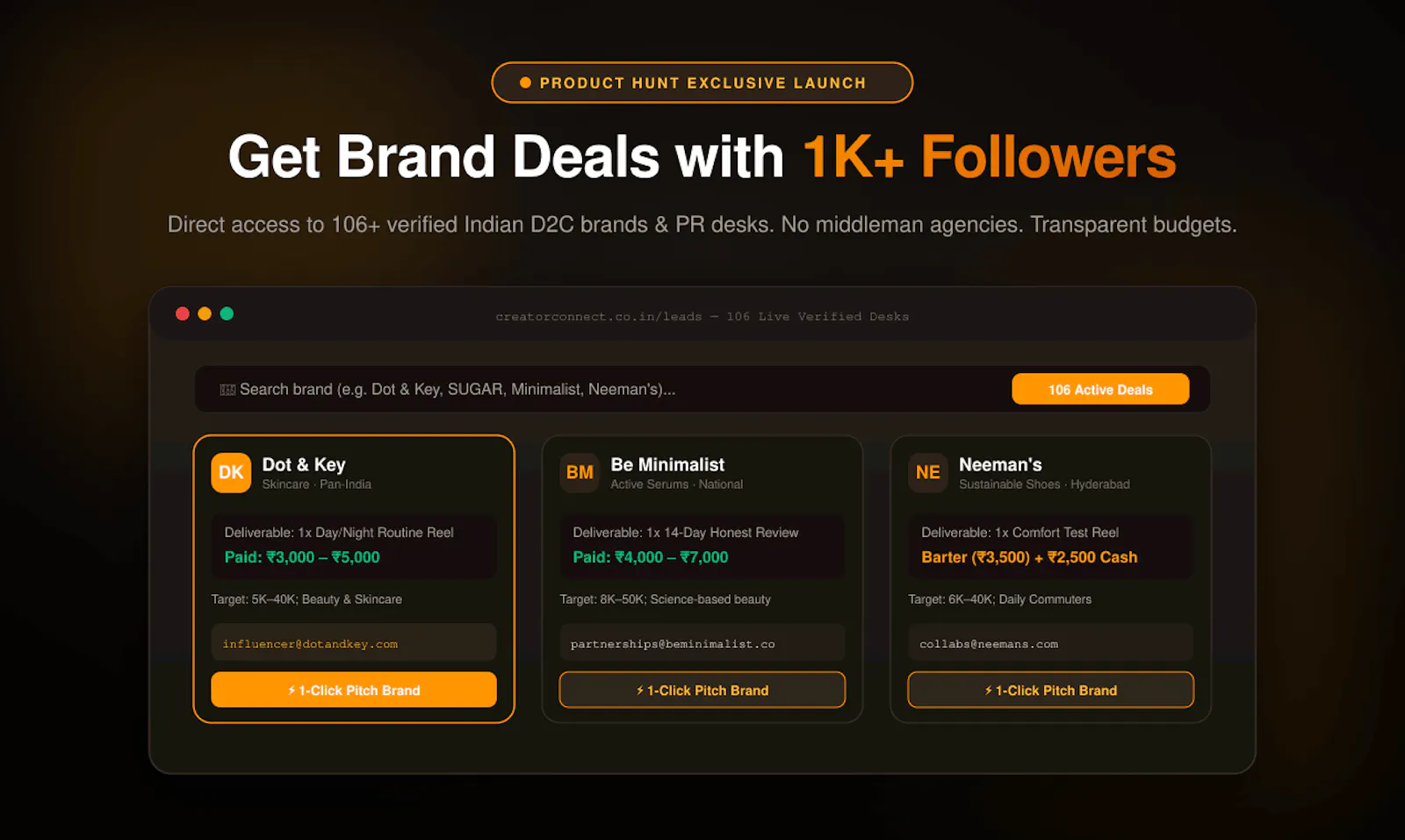Screen dimensions: 1405x840
Task: Click the BM brand logo icon
Action: pyautogui.click(x=580, y=472)
